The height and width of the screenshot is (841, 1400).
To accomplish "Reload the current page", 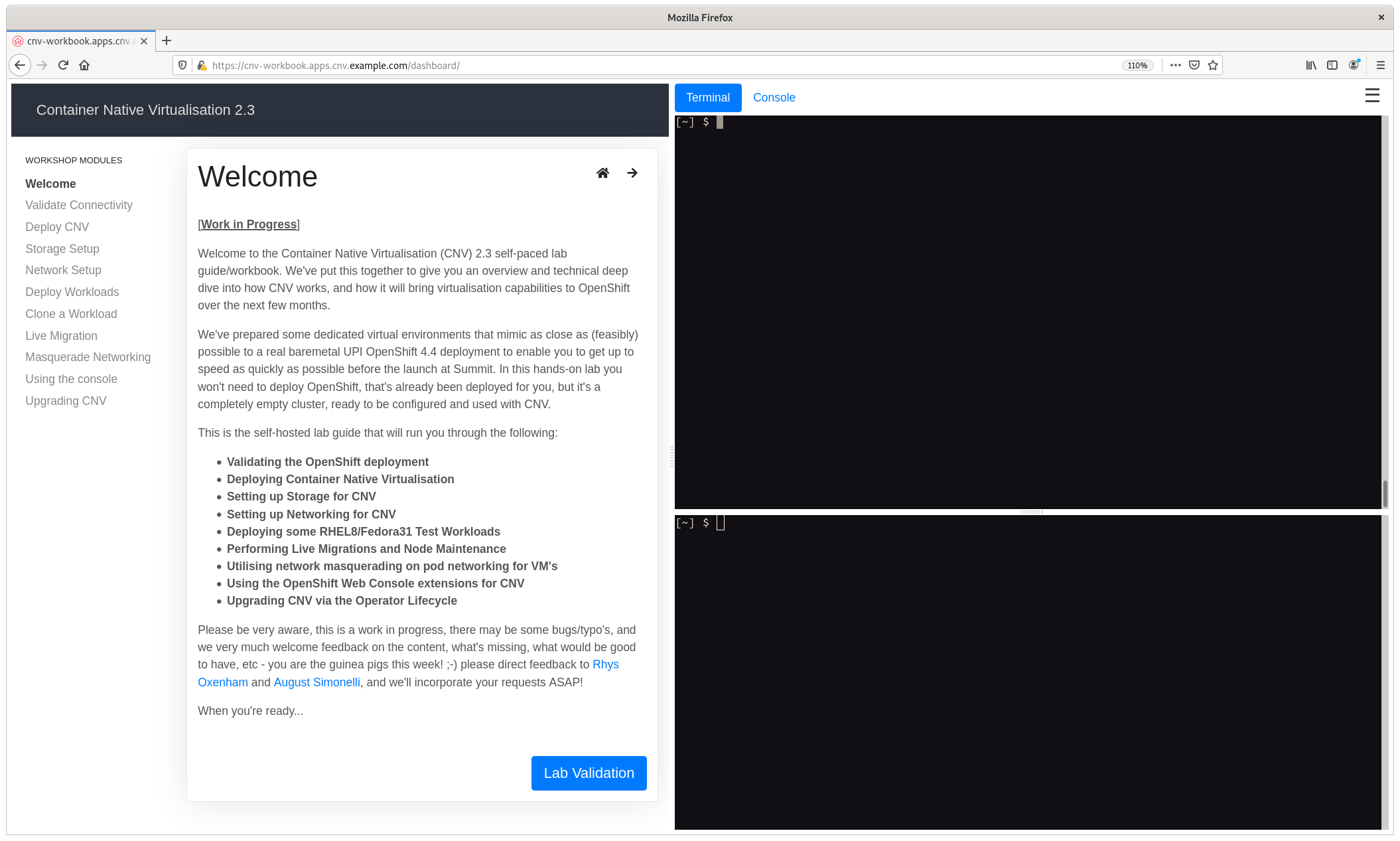I will pyautogui.click(x=63, y=65).
